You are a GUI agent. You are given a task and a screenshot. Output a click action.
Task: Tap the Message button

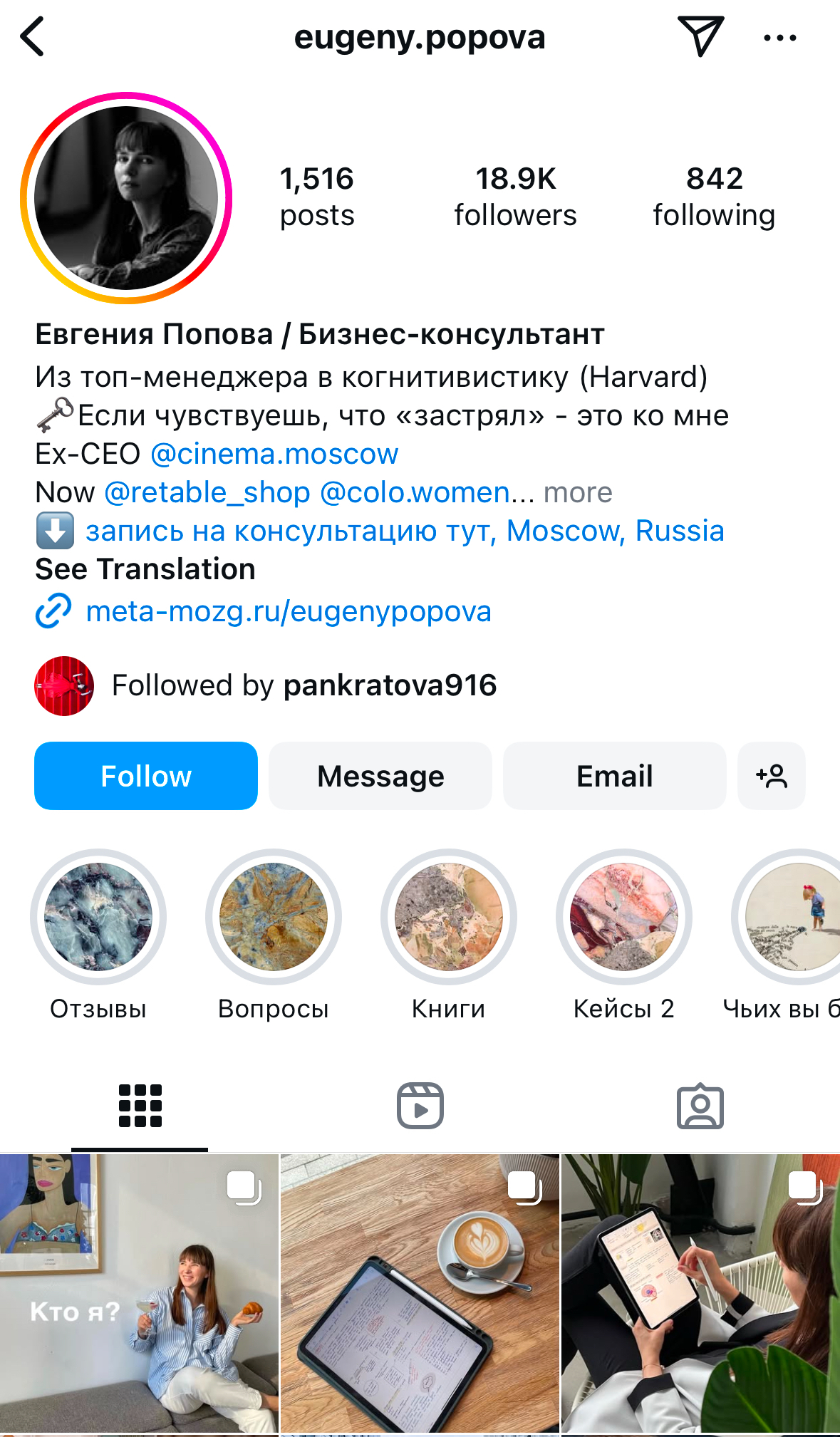380,776
